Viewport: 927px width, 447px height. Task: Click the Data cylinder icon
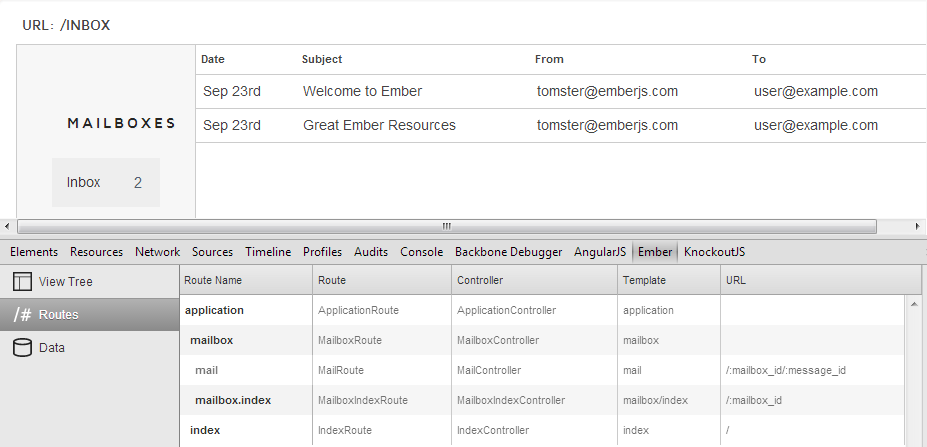(22, 348)
